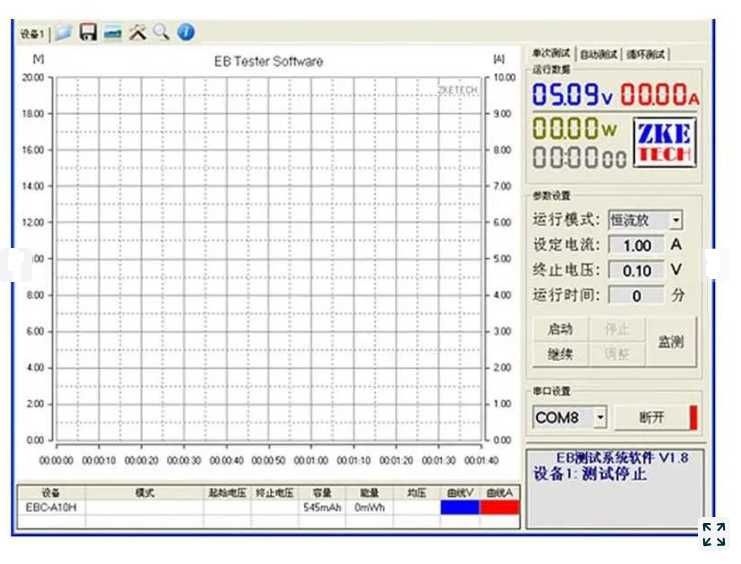741x564 pixels.
Task: Click the save floppy disk icon
Action: click(x=88, y=32)
